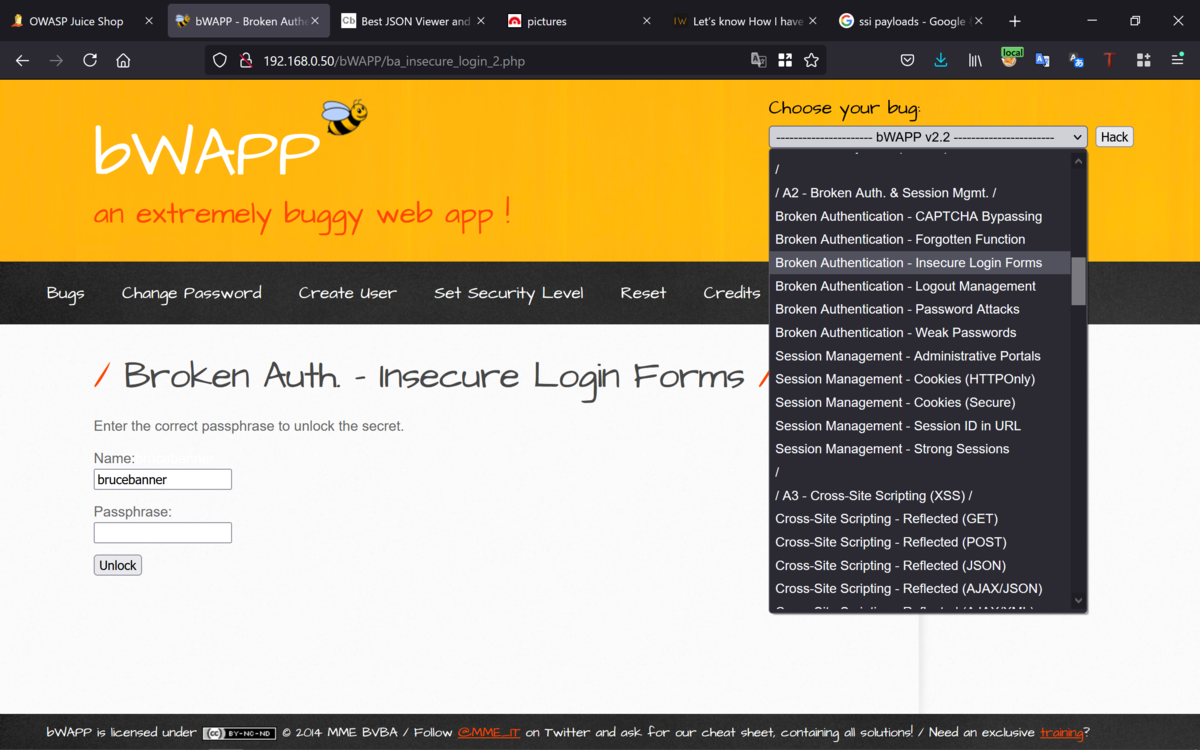Open the 'Set Security Level' menu item

[x=508, y=293]
